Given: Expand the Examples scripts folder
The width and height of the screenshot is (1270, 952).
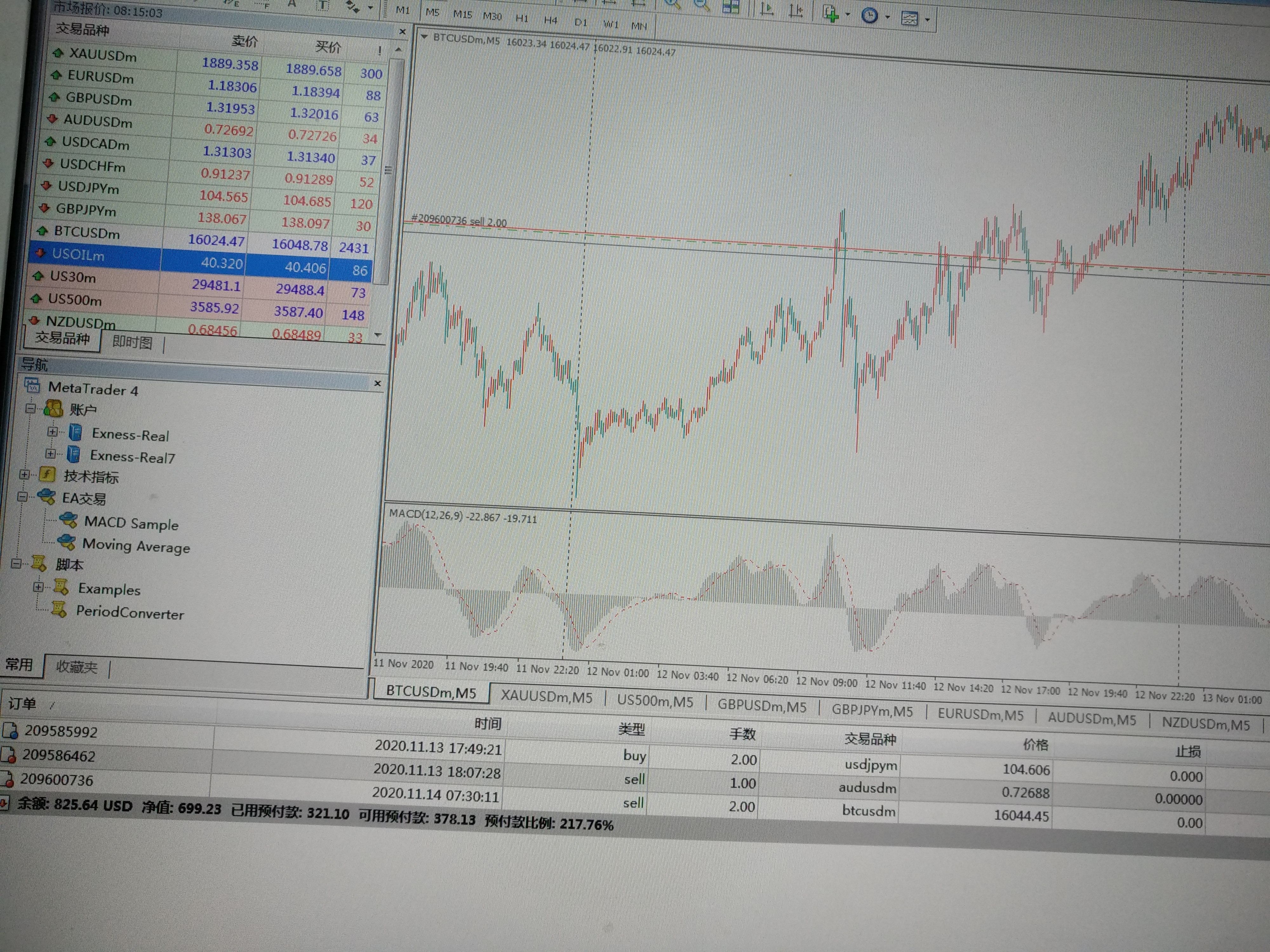Looking at the screenshot, I should (x=38, y=587).
